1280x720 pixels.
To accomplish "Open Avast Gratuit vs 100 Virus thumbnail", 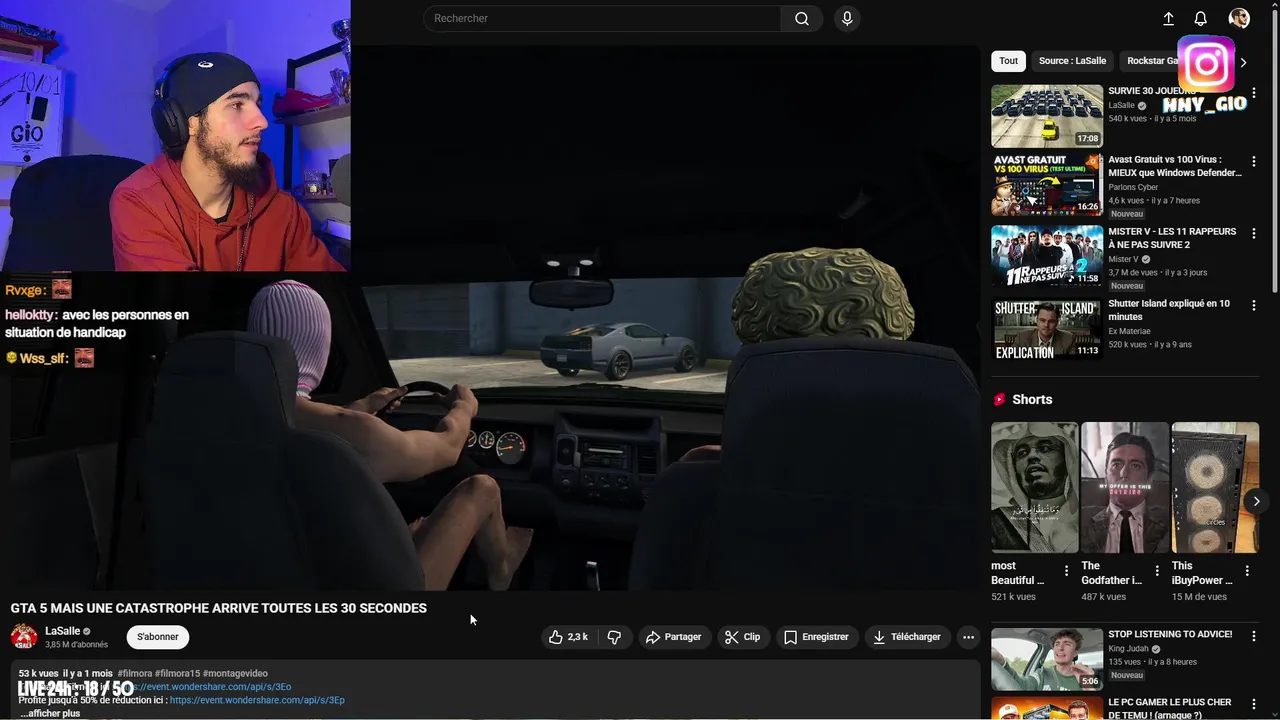I will pos(1047,185).
